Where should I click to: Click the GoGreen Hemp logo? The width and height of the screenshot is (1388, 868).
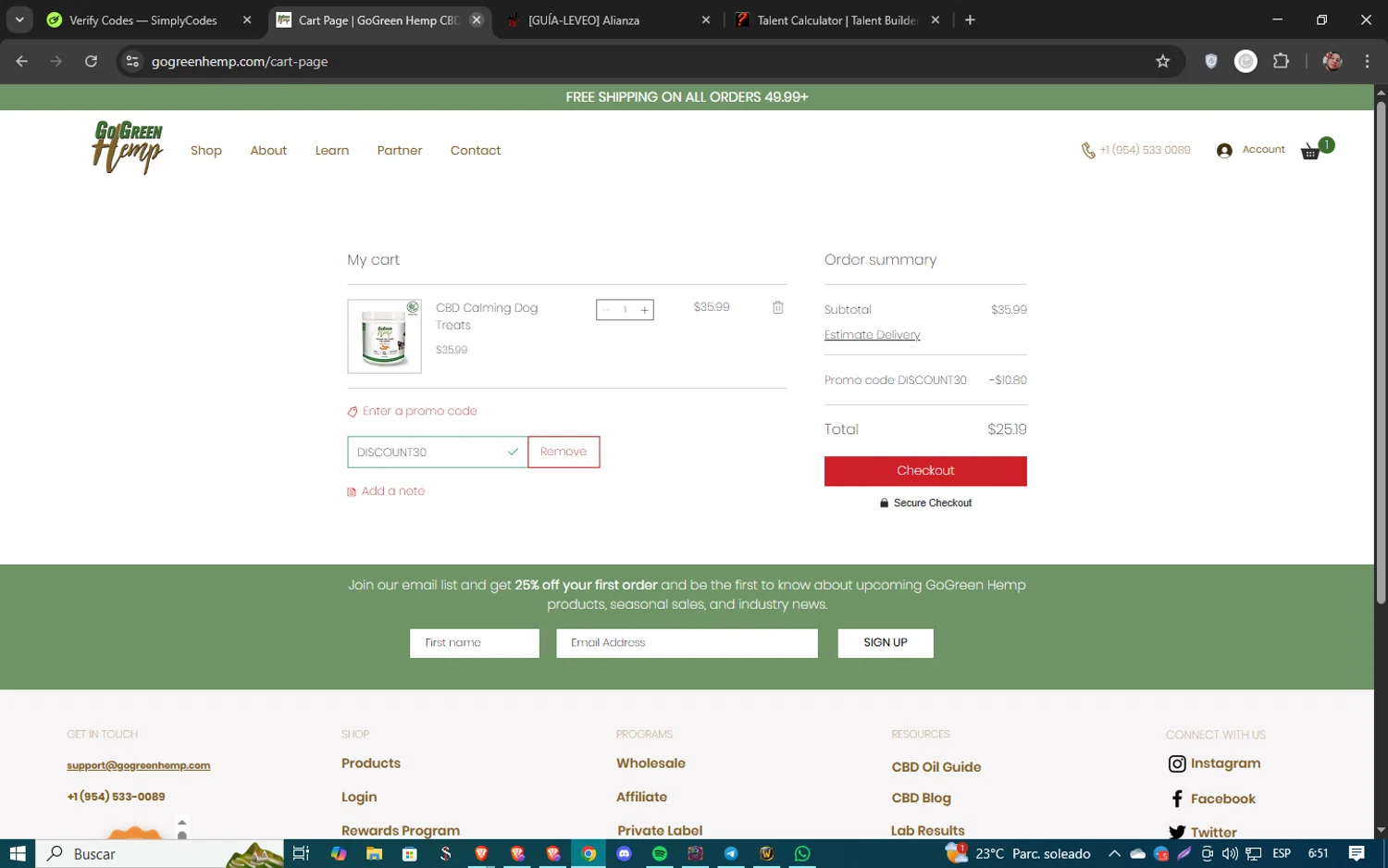pyautogui.click(x=127, y=148)
